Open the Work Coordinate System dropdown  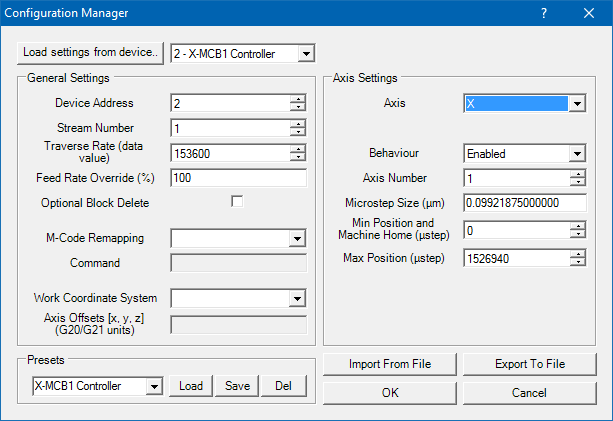297,299
